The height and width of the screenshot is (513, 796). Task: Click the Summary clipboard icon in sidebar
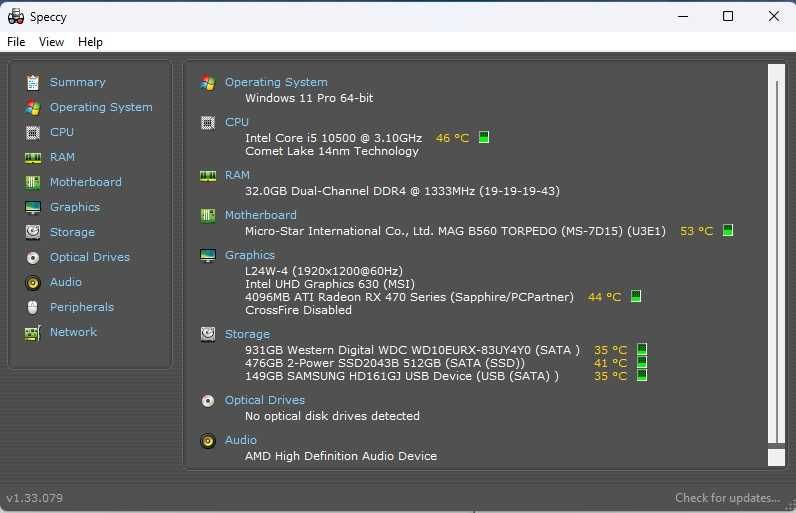(33, 82)
